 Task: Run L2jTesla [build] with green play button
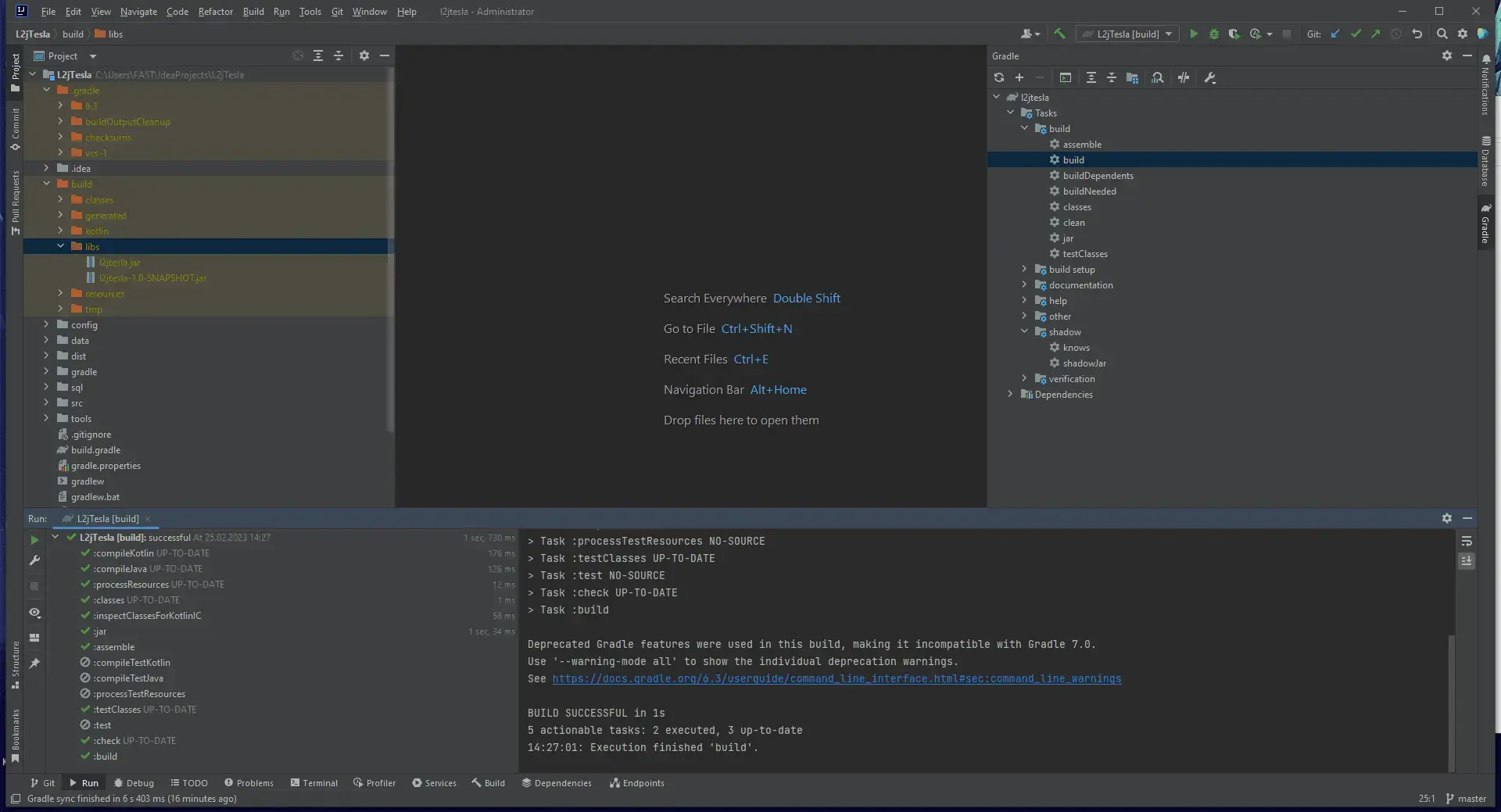click(x=1193, y=34)
